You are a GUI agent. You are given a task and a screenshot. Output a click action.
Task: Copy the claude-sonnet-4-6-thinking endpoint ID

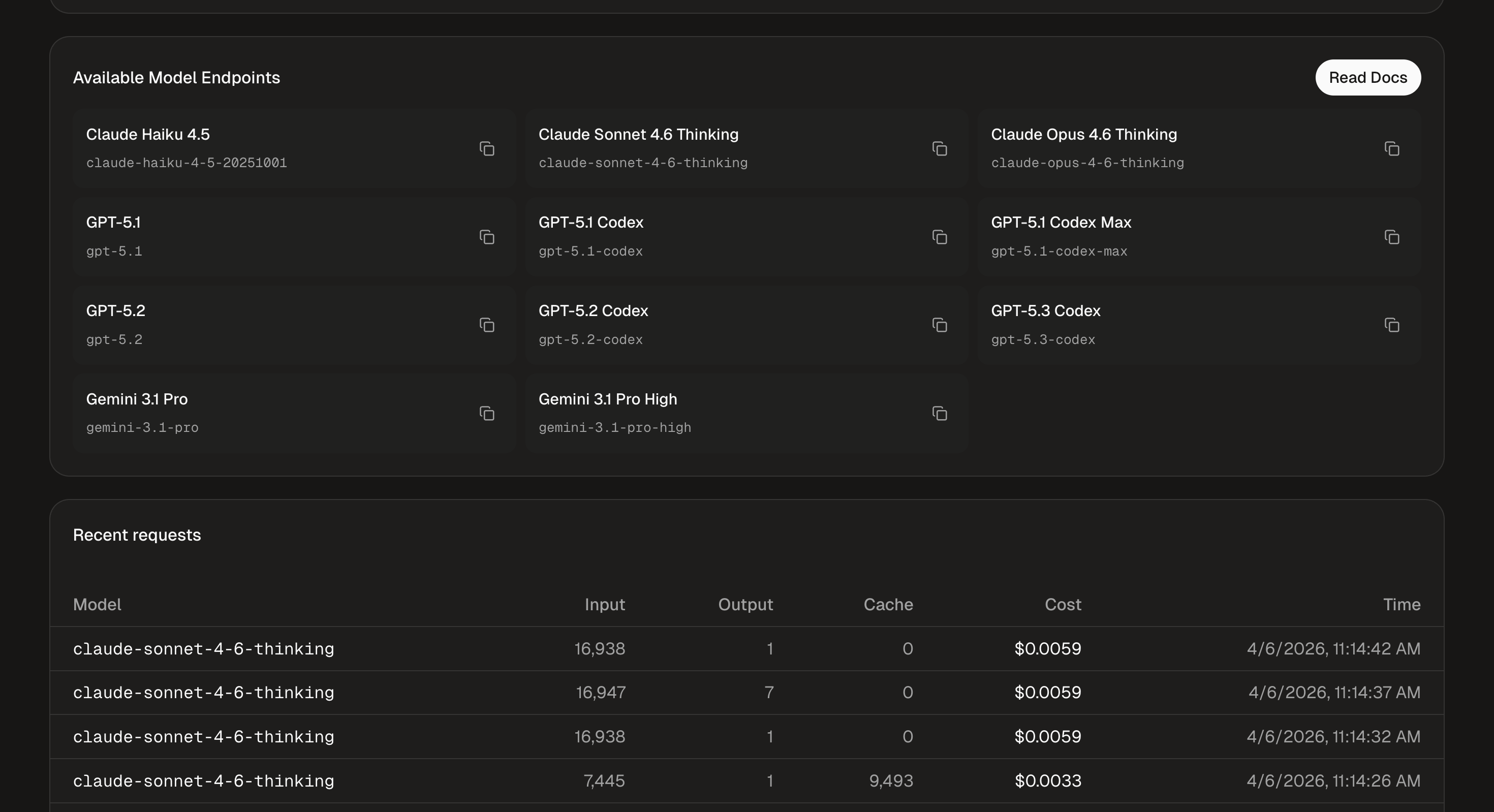940,148
